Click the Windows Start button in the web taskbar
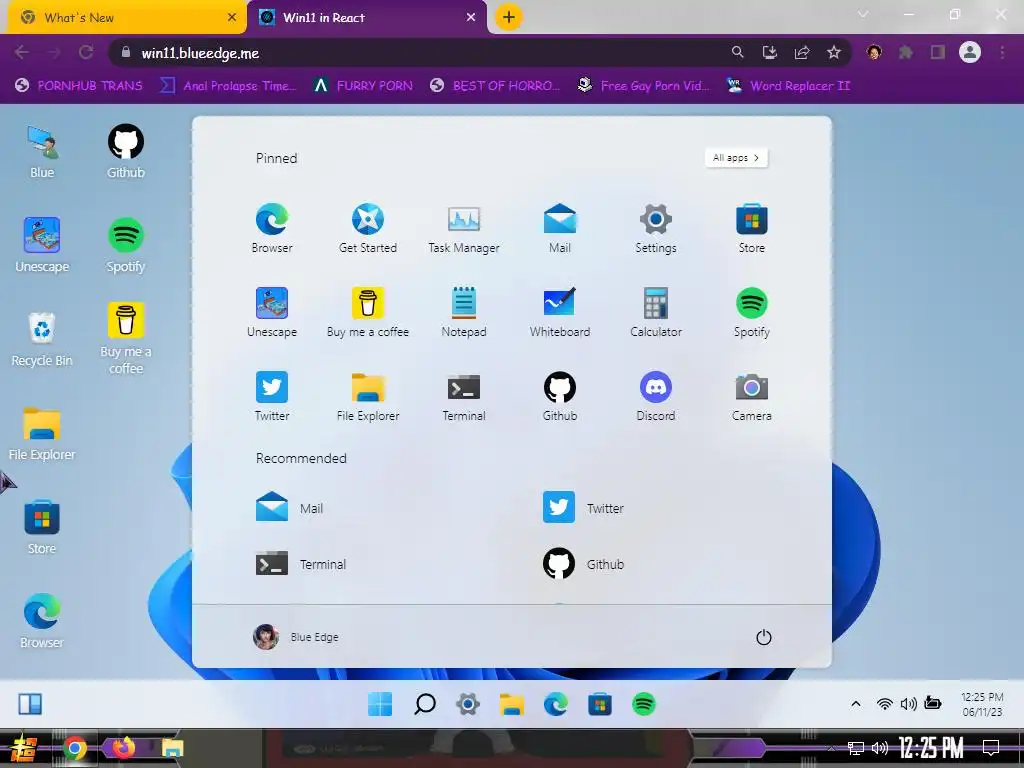 [x=380, y=704]
